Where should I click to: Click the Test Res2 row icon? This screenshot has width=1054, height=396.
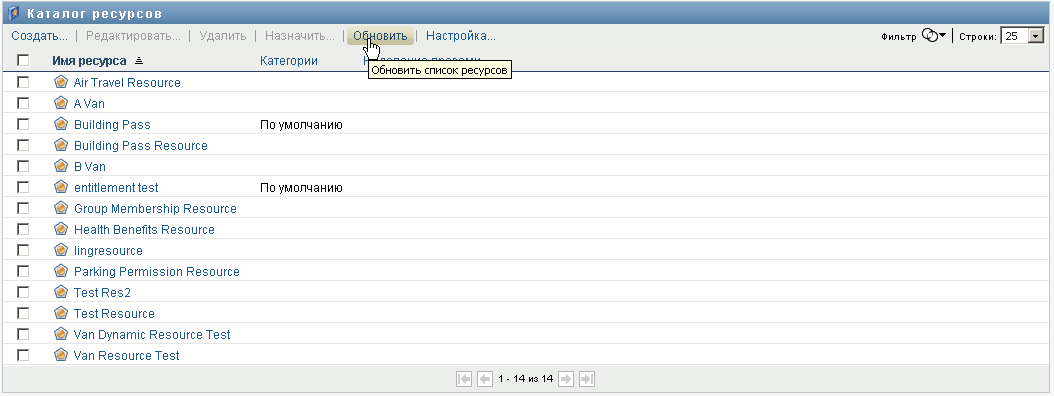point(61,292)
